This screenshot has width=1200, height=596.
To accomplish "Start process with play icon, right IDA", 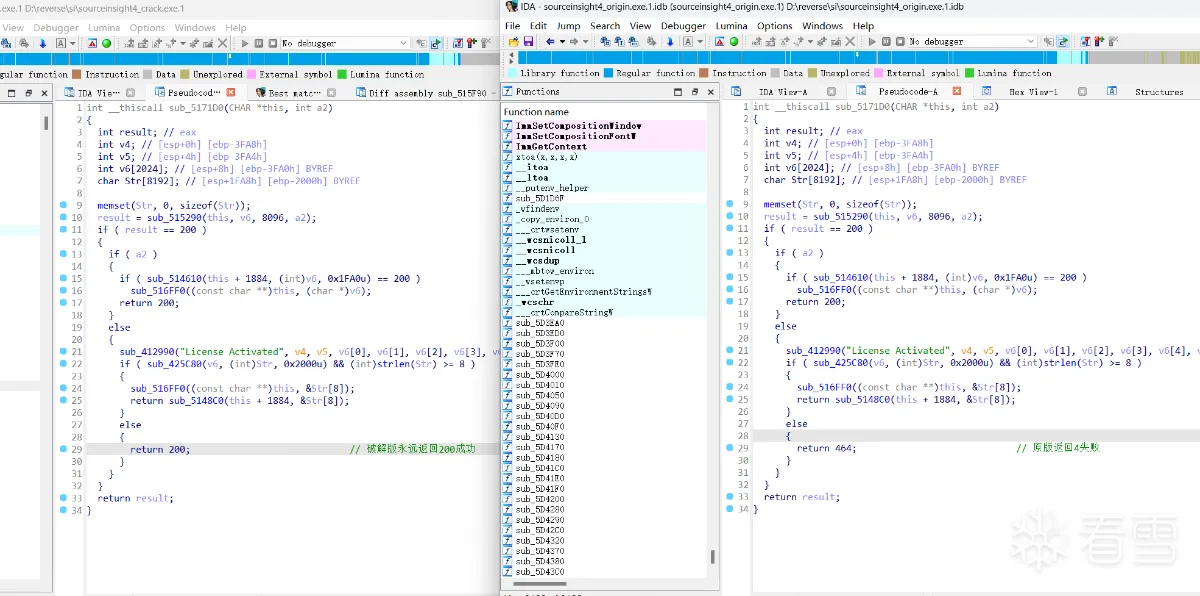I will [872, 42].
